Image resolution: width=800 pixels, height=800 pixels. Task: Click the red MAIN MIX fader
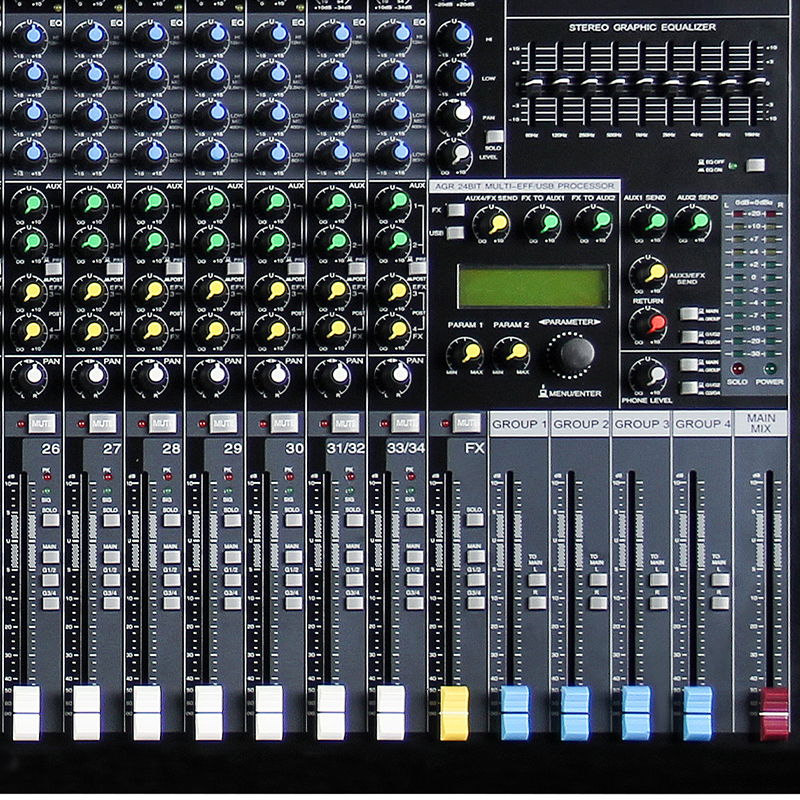[x=774, y=713]
